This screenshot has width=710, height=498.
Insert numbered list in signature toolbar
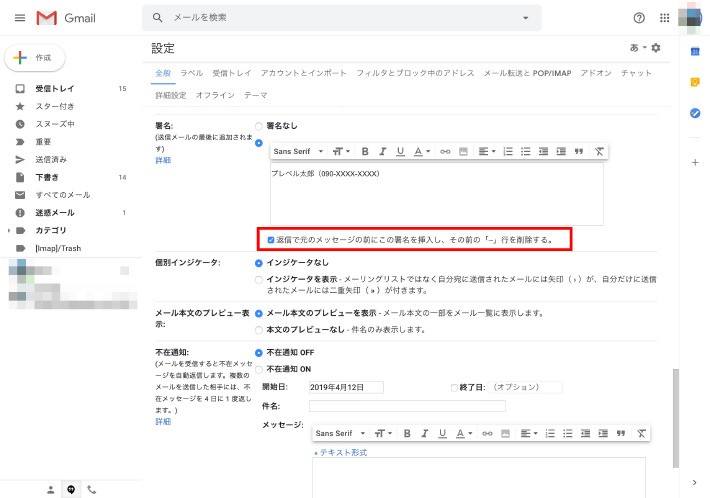click(508, 151)
